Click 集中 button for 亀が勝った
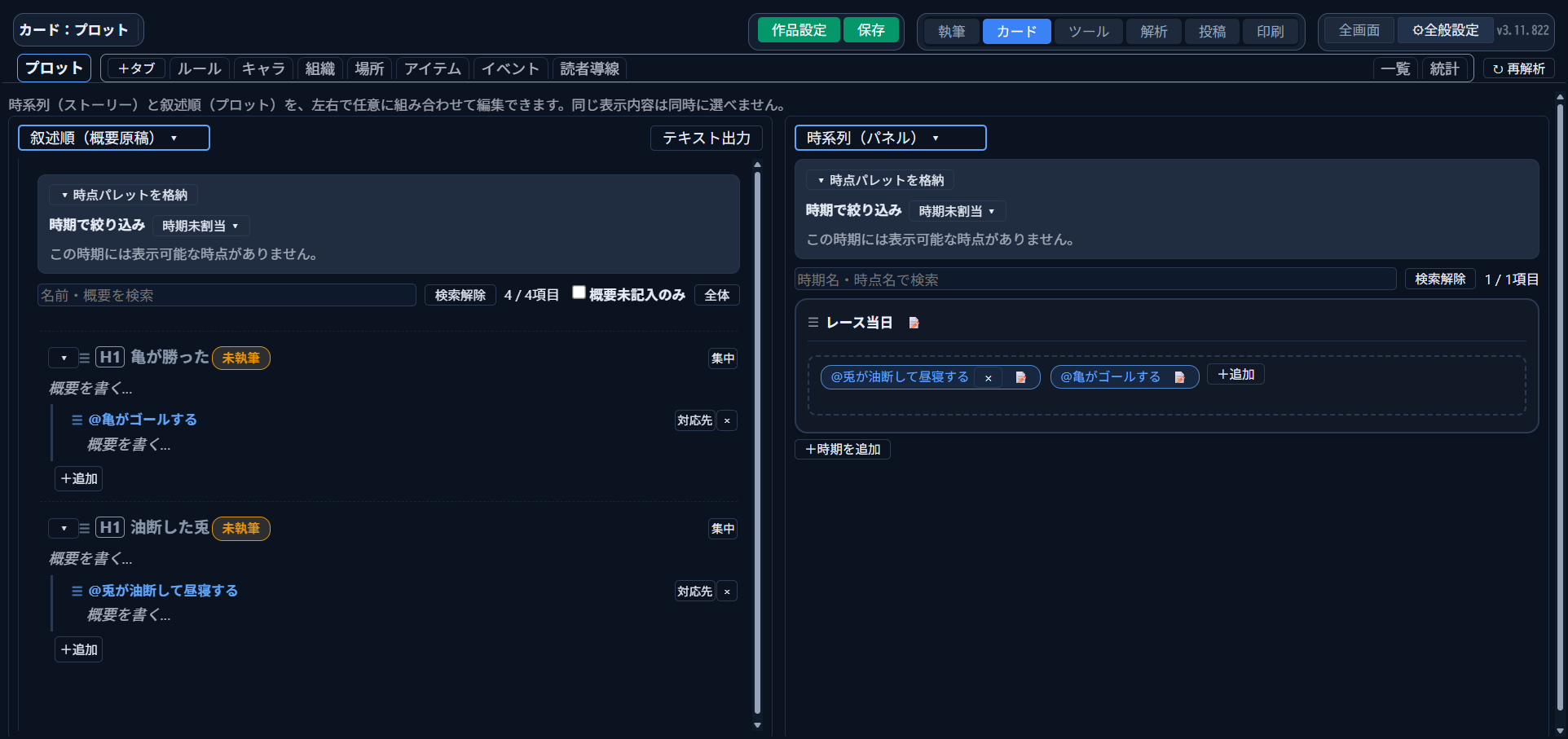This screenshot has width=1568, height=739. 723,358
